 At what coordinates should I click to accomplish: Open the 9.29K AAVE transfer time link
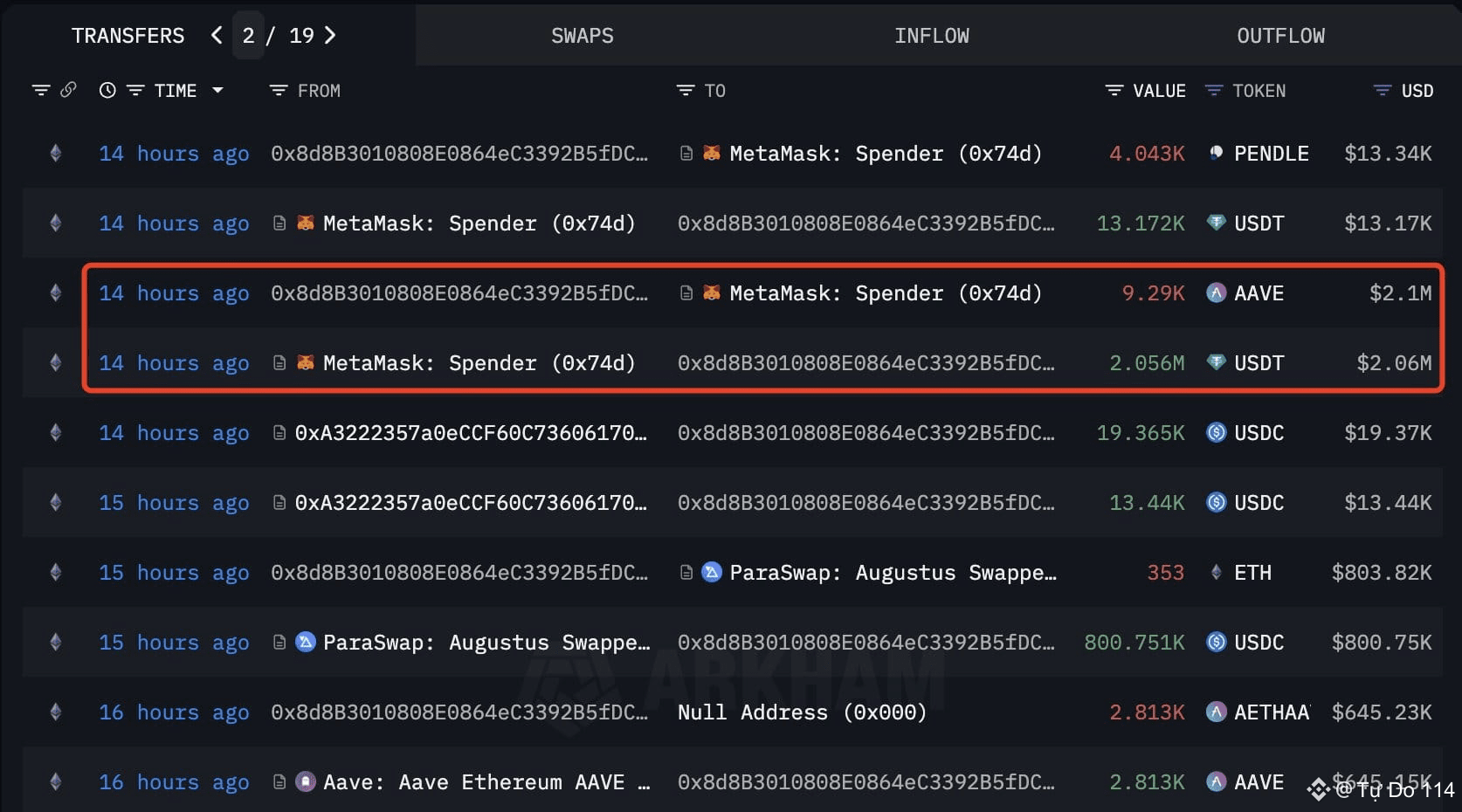coord(174,293)
